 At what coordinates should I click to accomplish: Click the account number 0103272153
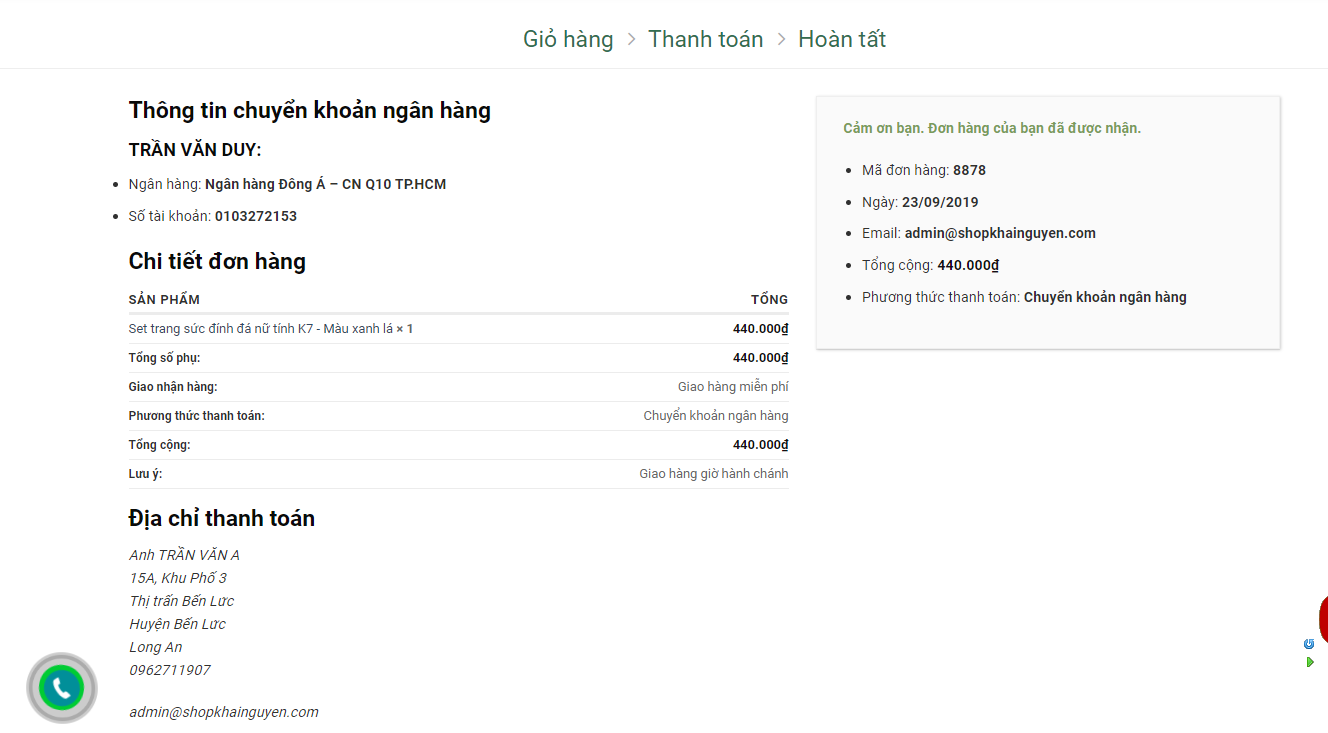[255, 216]
